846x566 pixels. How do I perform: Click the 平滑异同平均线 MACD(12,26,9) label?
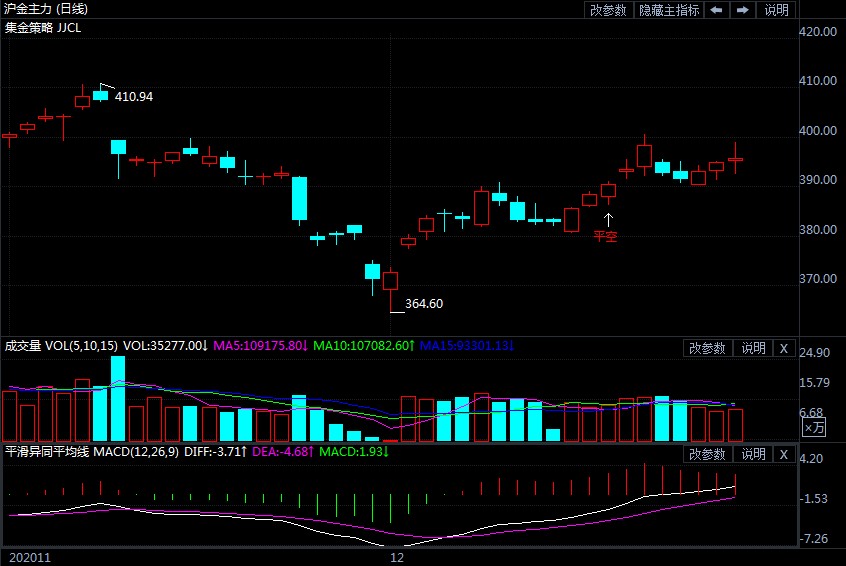[92, 452]
